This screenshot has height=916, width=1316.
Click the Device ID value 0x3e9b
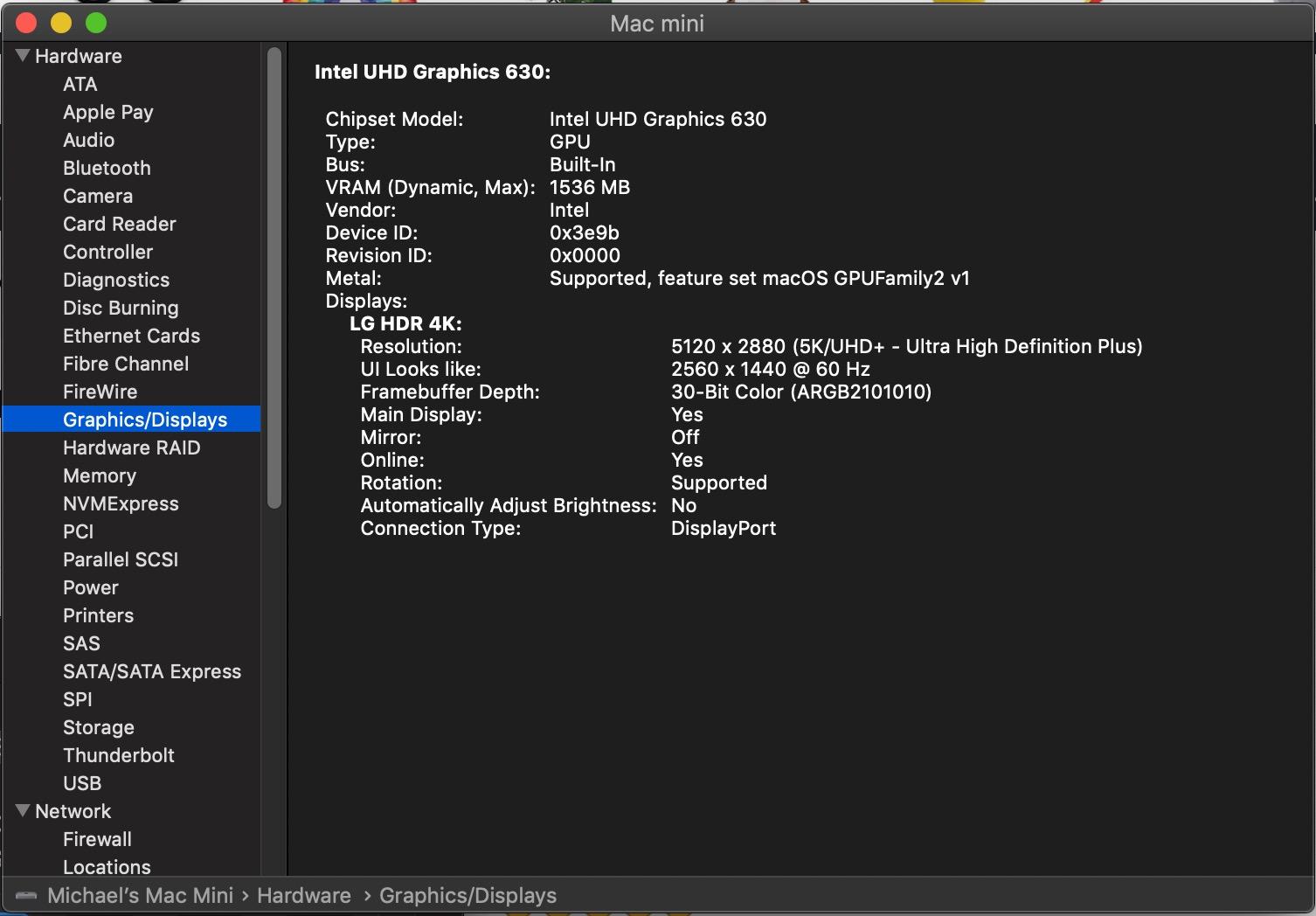pyautogui.click(x=585, y=232)
